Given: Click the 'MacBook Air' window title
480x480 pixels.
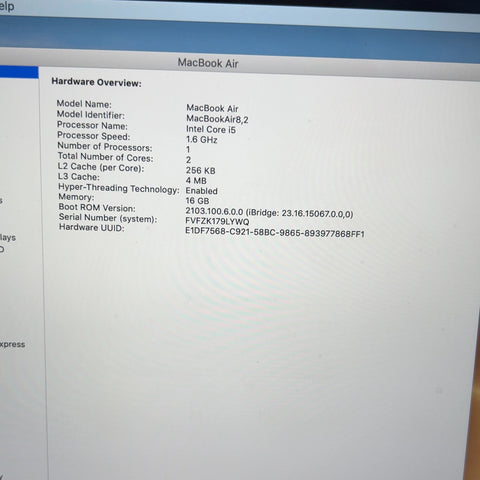Looking at the screenshot, I should point(208,63).
